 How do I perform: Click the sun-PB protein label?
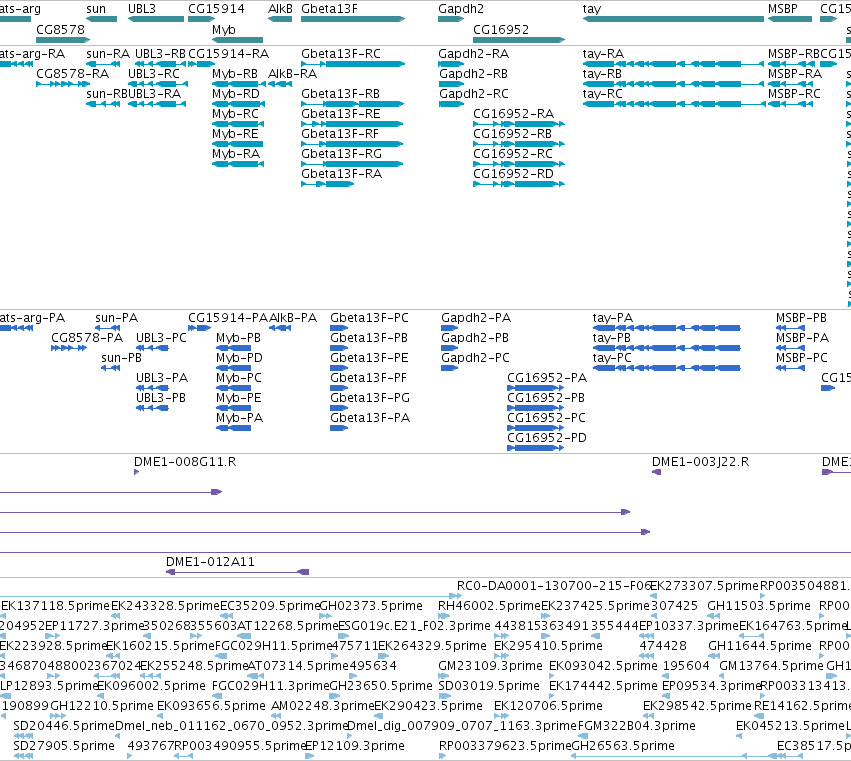click(121, 358)
